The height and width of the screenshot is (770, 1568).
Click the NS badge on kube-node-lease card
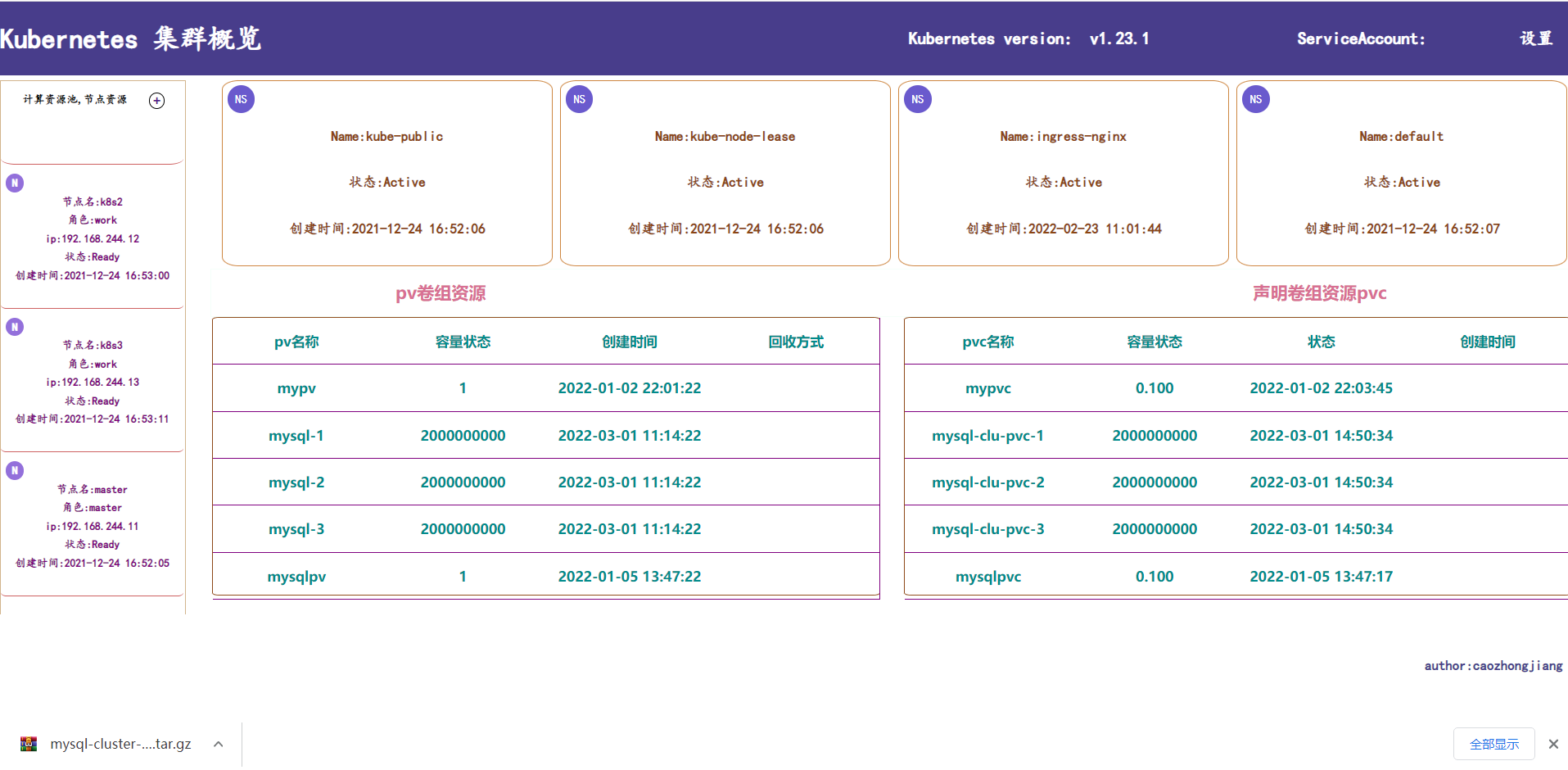[579, 99]
